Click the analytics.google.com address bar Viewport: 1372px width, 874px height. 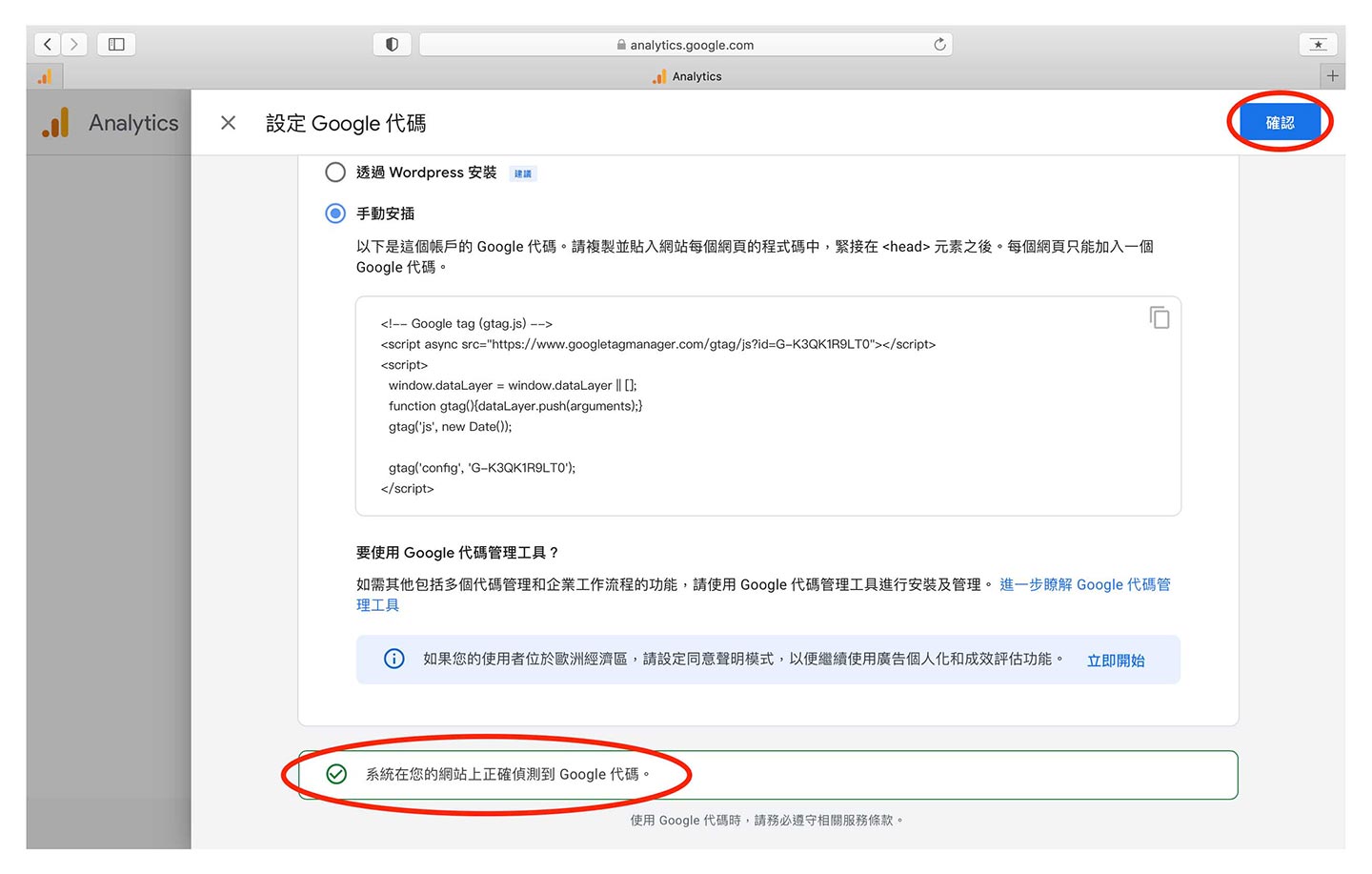point(686,45)
